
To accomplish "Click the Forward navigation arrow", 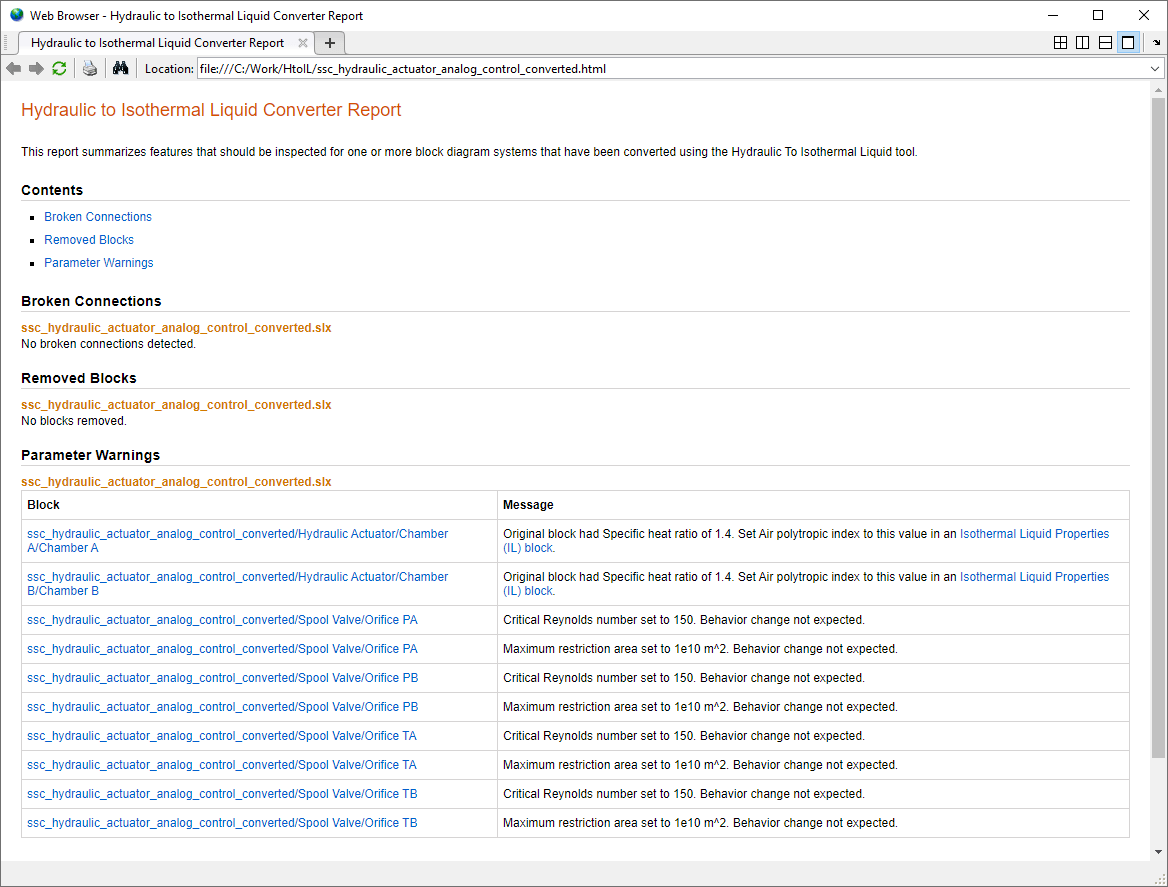I will pos(36,68).
